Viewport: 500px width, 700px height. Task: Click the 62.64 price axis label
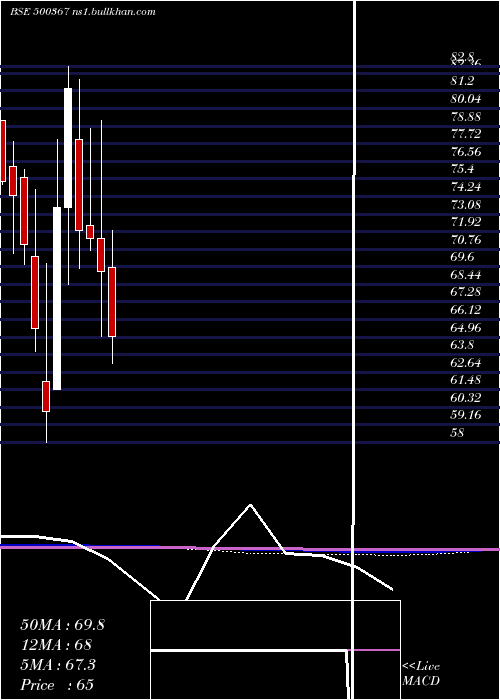(x=466, y=362)
